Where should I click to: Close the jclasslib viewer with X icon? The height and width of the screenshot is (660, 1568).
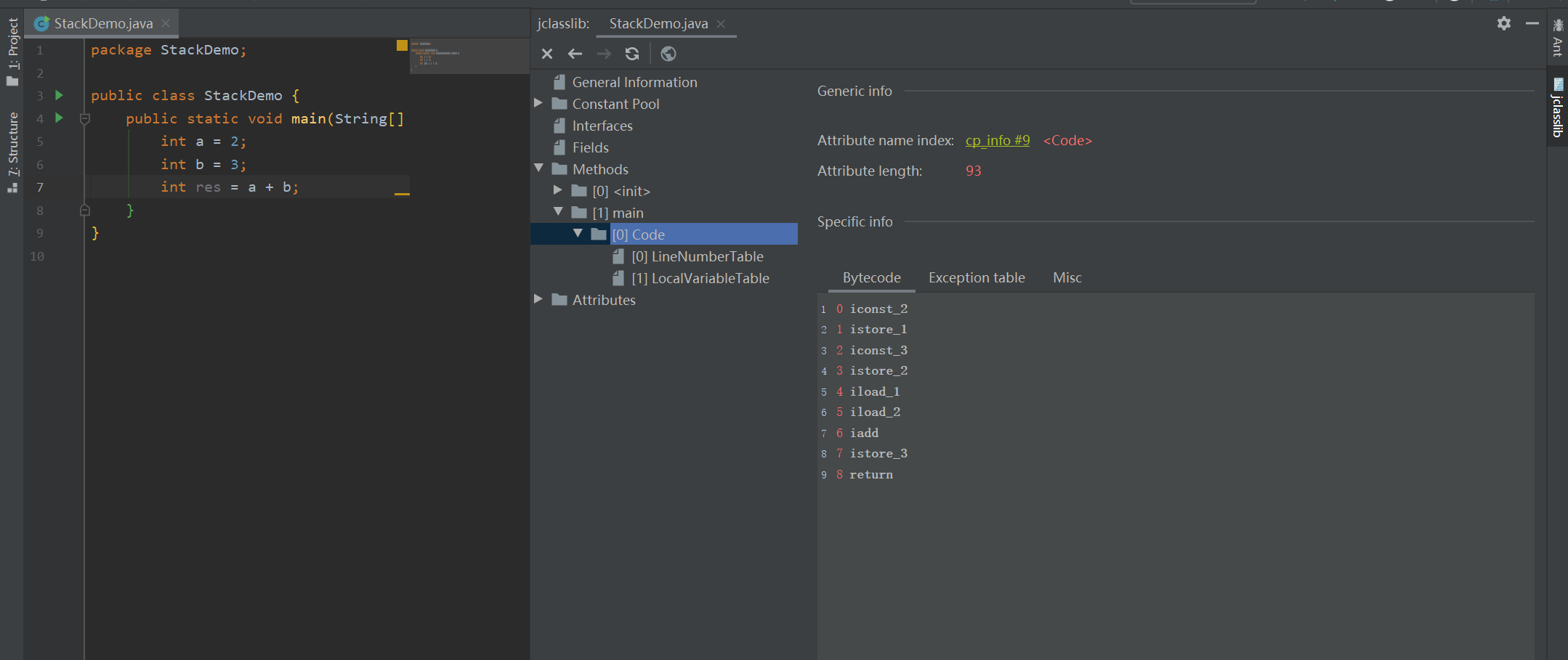coord(547,54)
